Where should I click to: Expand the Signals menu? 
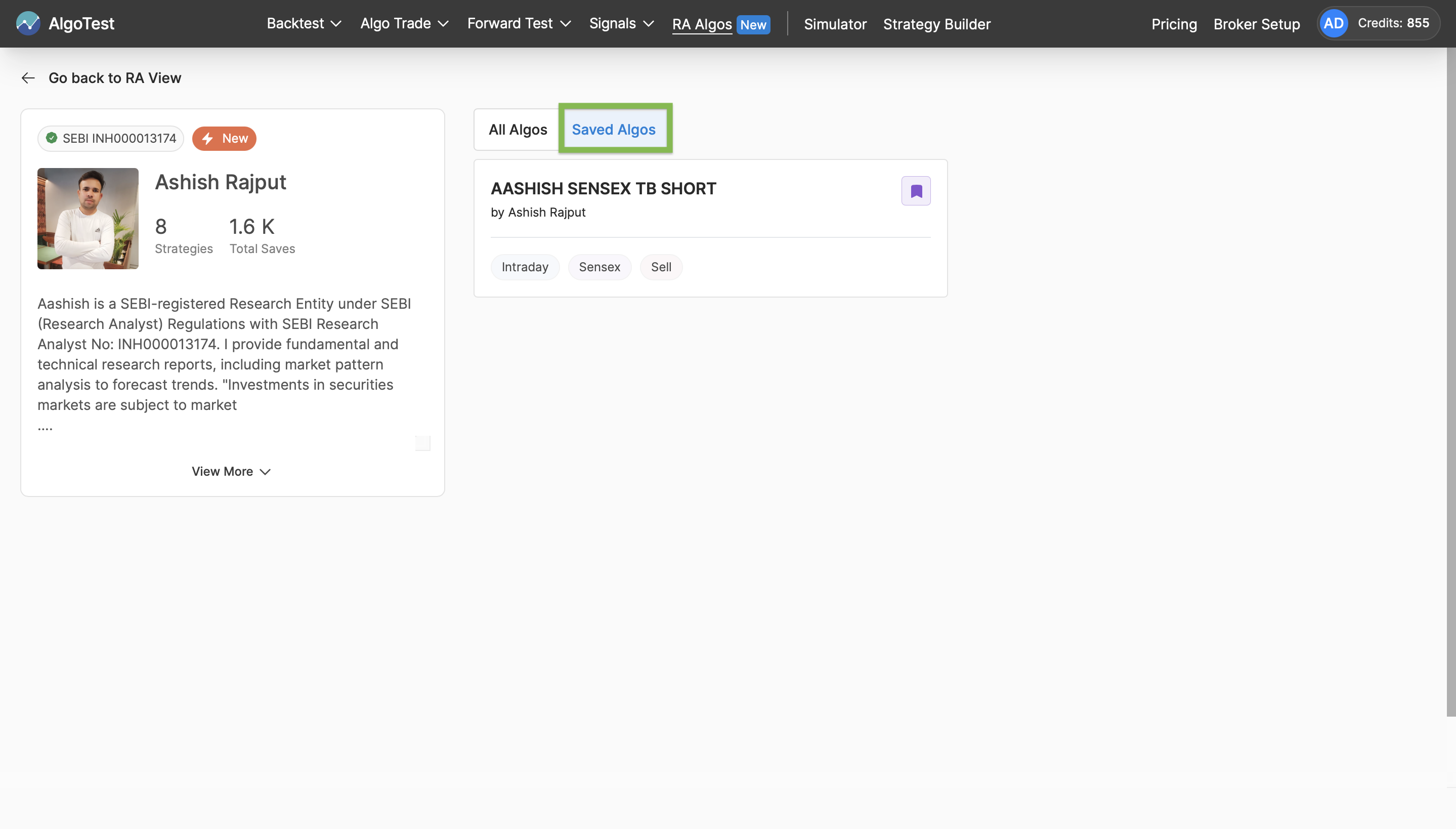tap(621, 23)
